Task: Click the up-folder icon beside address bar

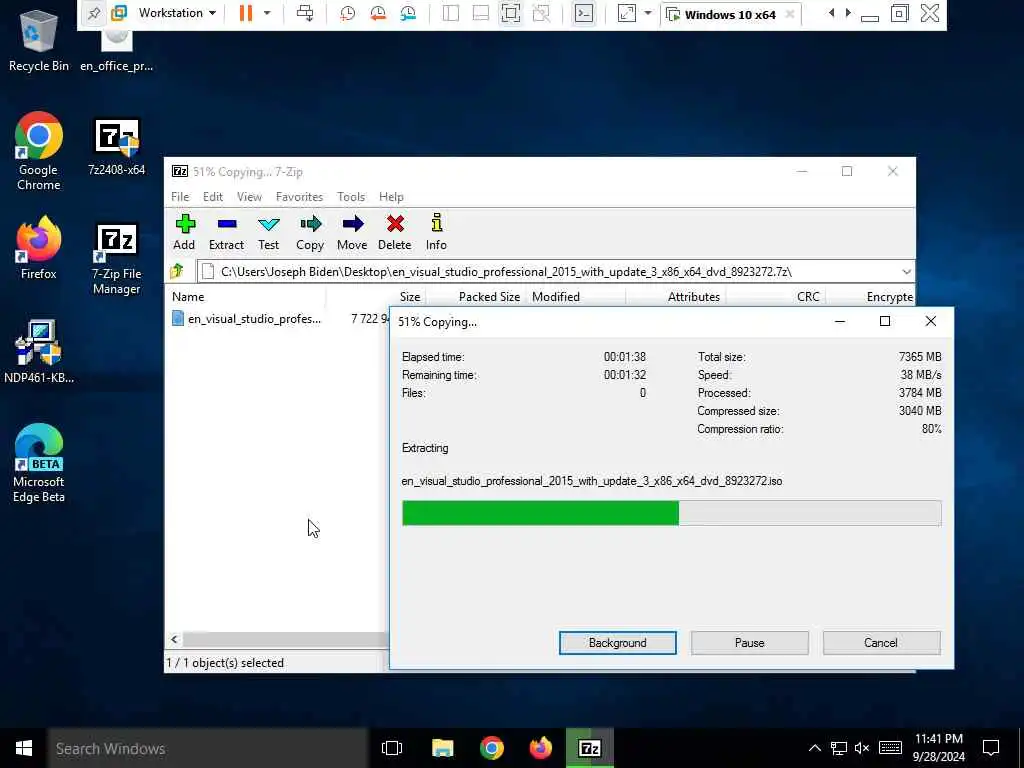Action: point(176,271)
